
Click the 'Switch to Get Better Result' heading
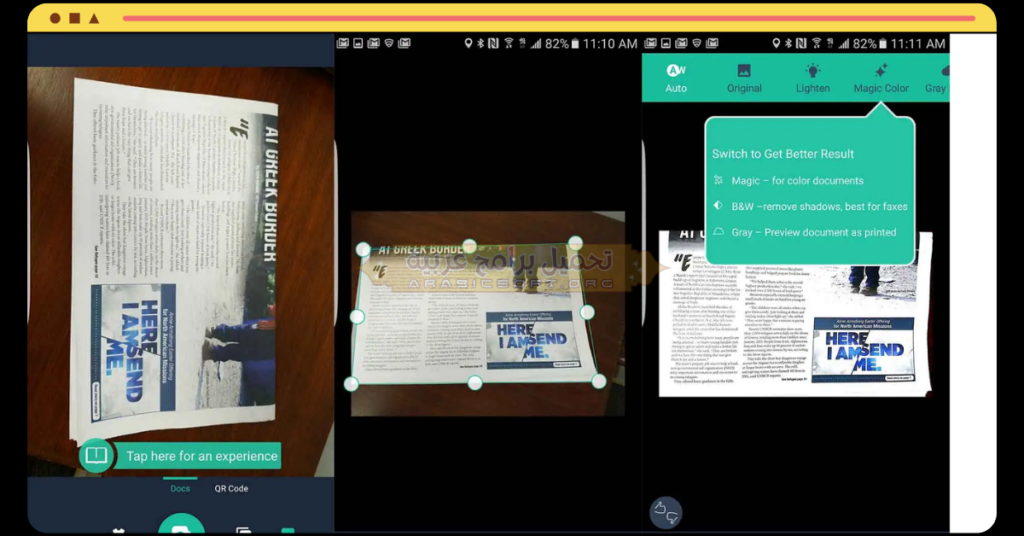point(783,154)
